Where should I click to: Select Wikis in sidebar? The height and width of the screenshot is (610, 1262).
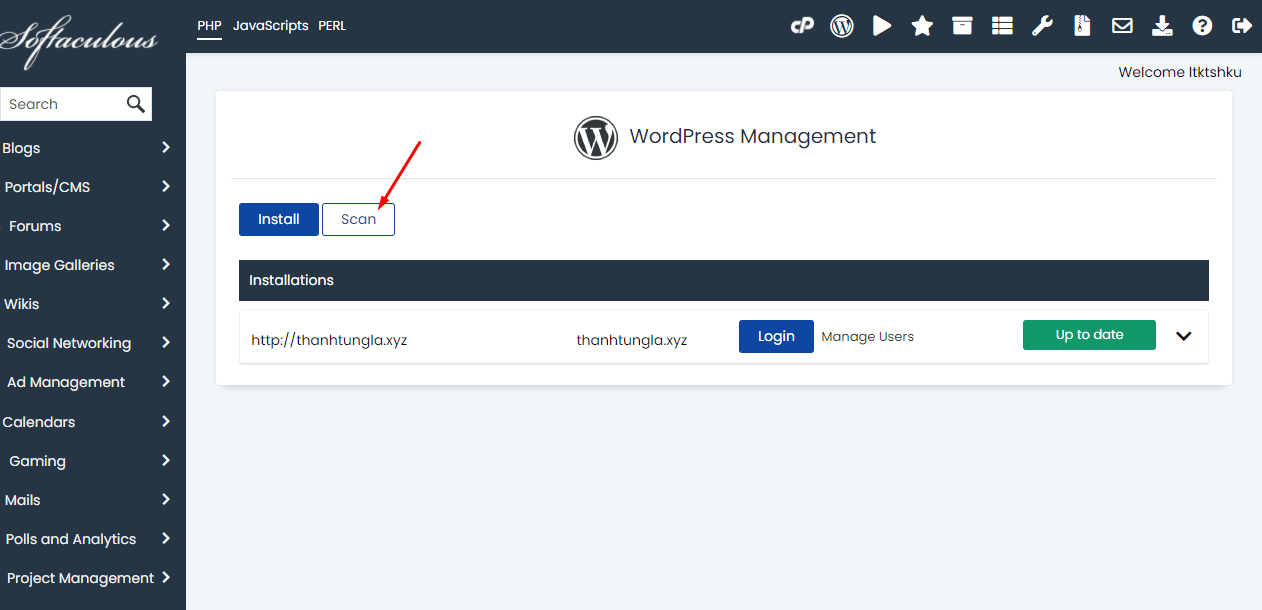pyautogui.click(x=22, y=304)
